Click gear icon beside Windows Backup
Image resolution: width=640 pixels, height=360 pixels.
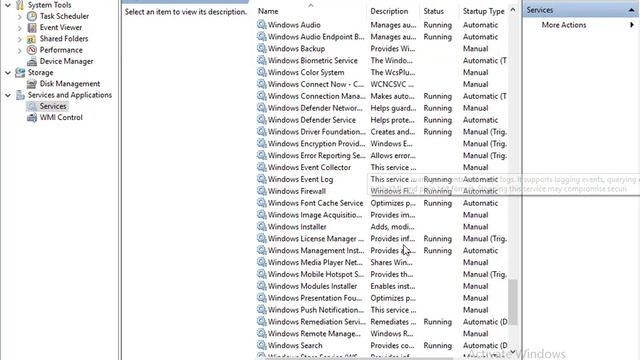pyautogui.click(x=262, y=48)
